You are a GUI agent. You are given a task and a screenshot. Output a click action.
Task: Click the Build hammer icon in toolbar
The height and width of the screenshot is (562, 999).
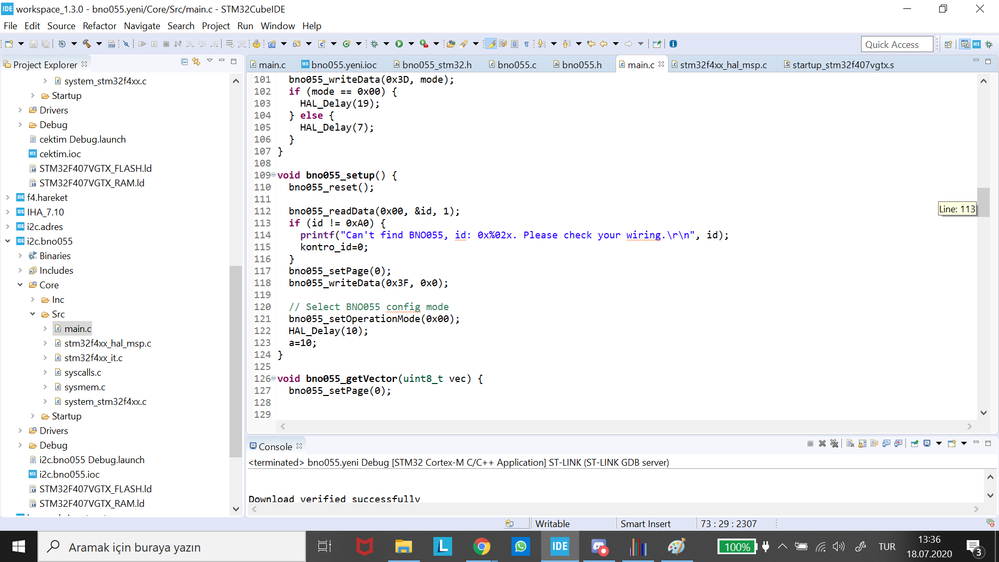click(x=87, y=44)
